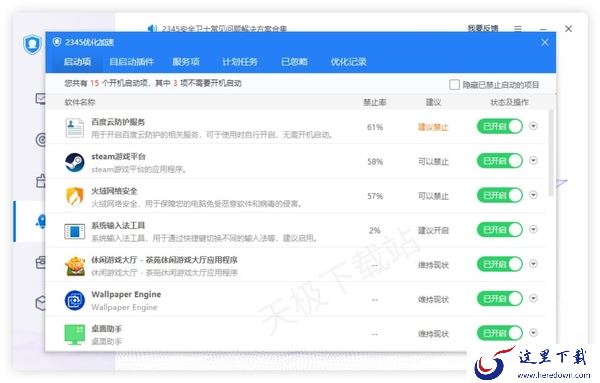Expand options arrow for 百度云防护服务
Viewport: 600px width, 383px height.
pyautogui.click(x=533, y=126)
